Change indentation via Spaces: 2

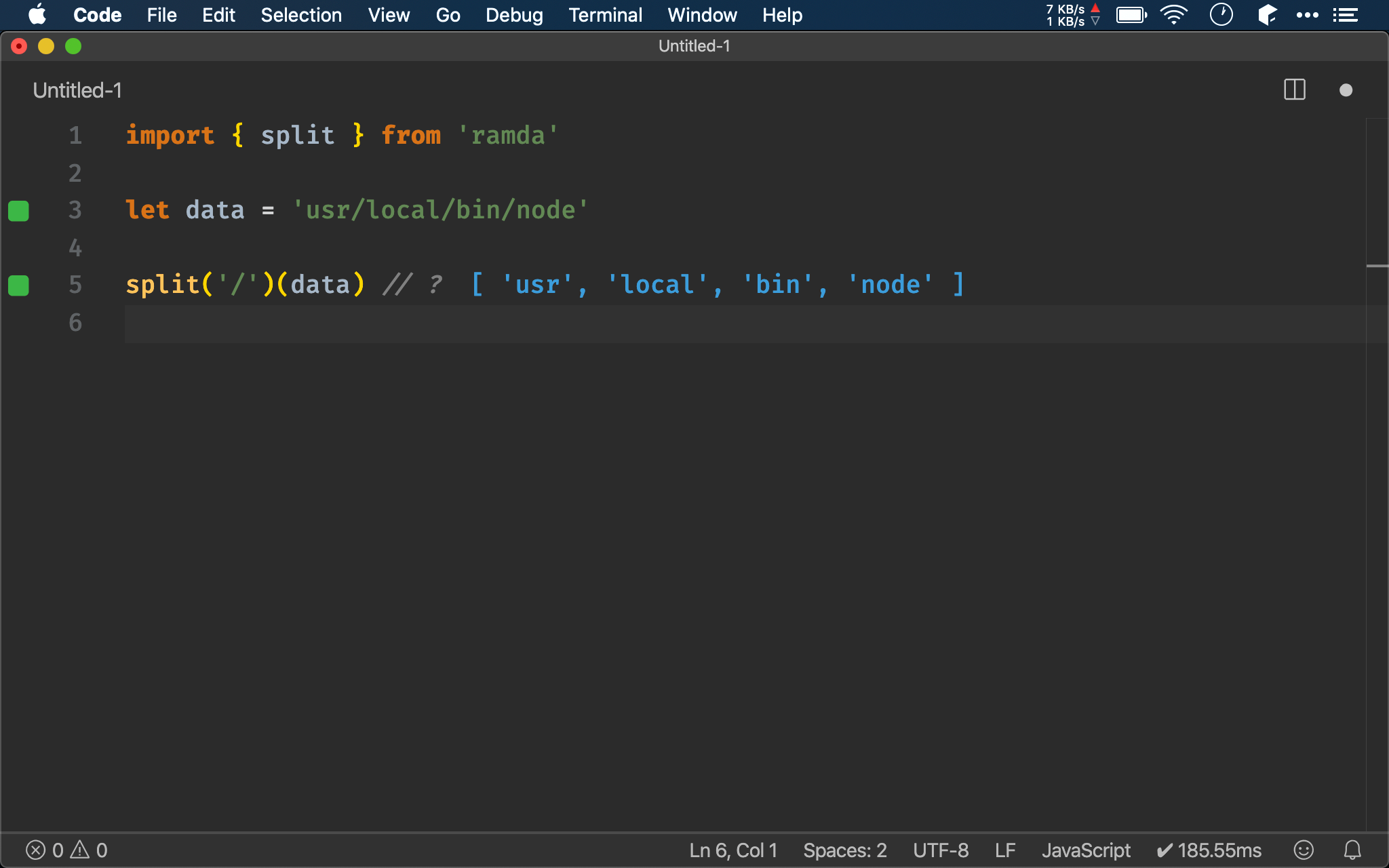click(x=845, y=850)
